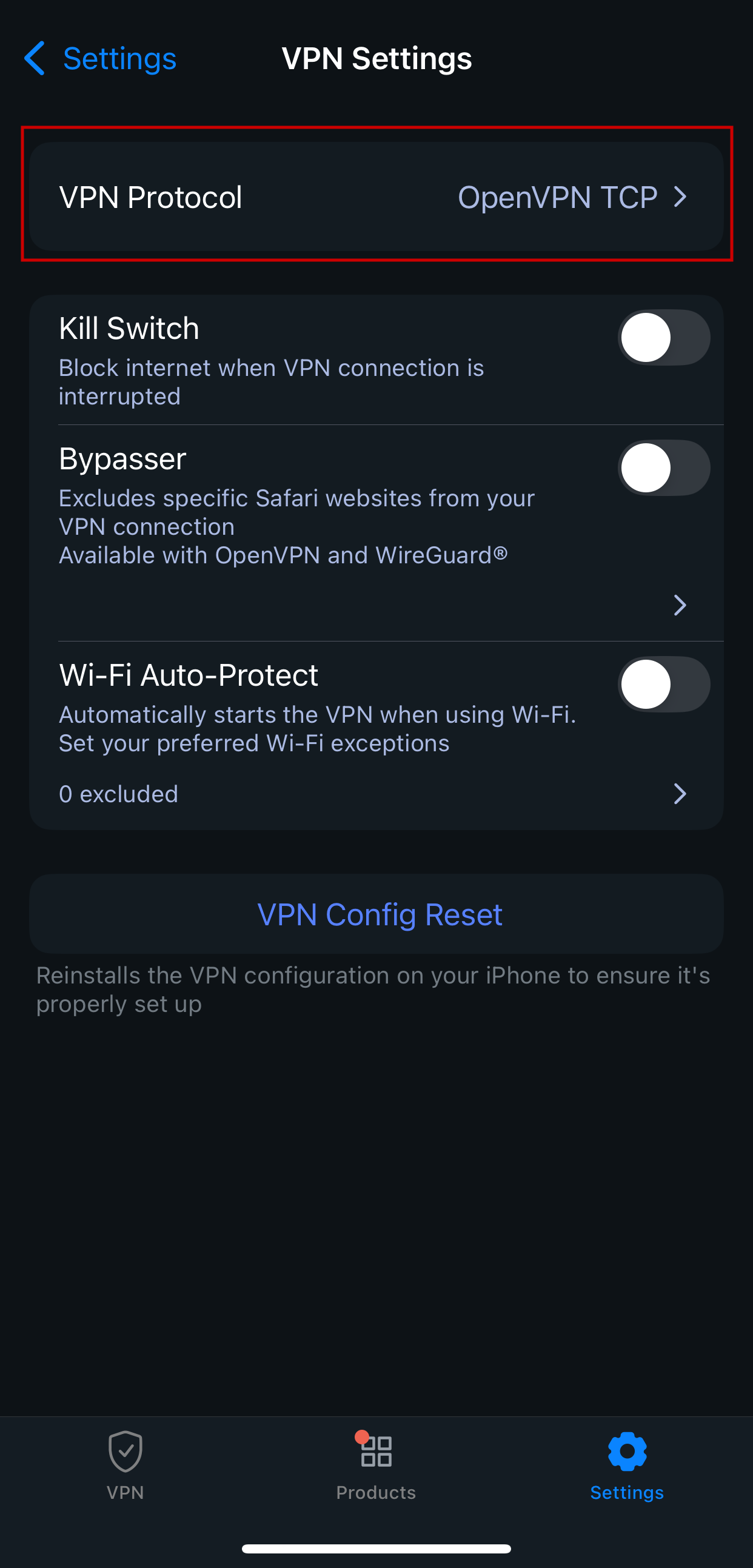Open the Wi-Fi exceptions chevron
Image resolution: width=753 pixels, height=1568 pixels.
(x=680, y=794)
